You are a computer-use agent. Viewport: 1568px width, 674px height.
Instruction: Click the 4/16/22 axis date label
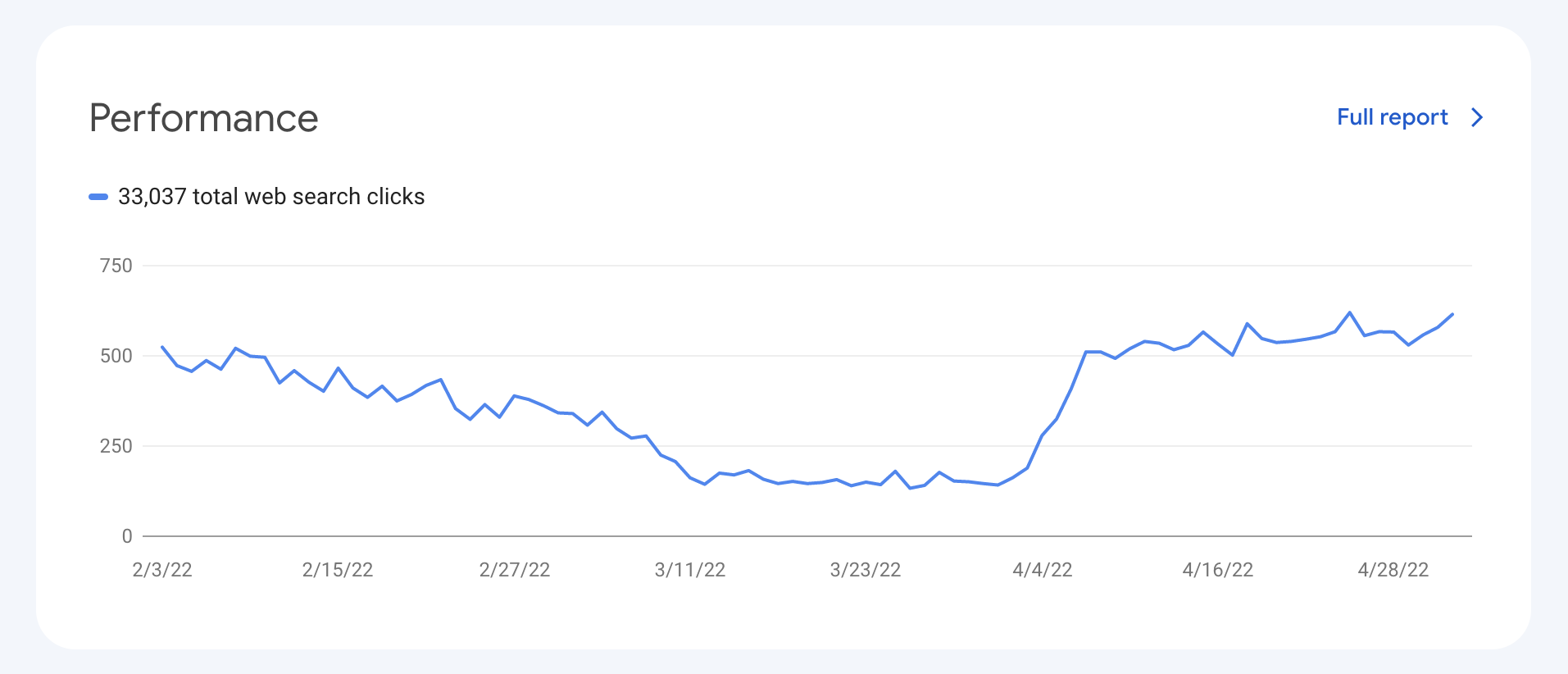tap(1218, 570)
